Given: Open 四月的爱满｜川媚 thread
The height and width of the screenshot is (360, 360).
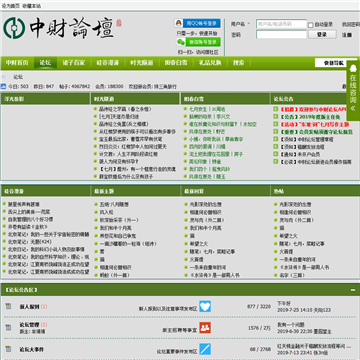Looking at the screenshot, I should (x=207, y=147).
